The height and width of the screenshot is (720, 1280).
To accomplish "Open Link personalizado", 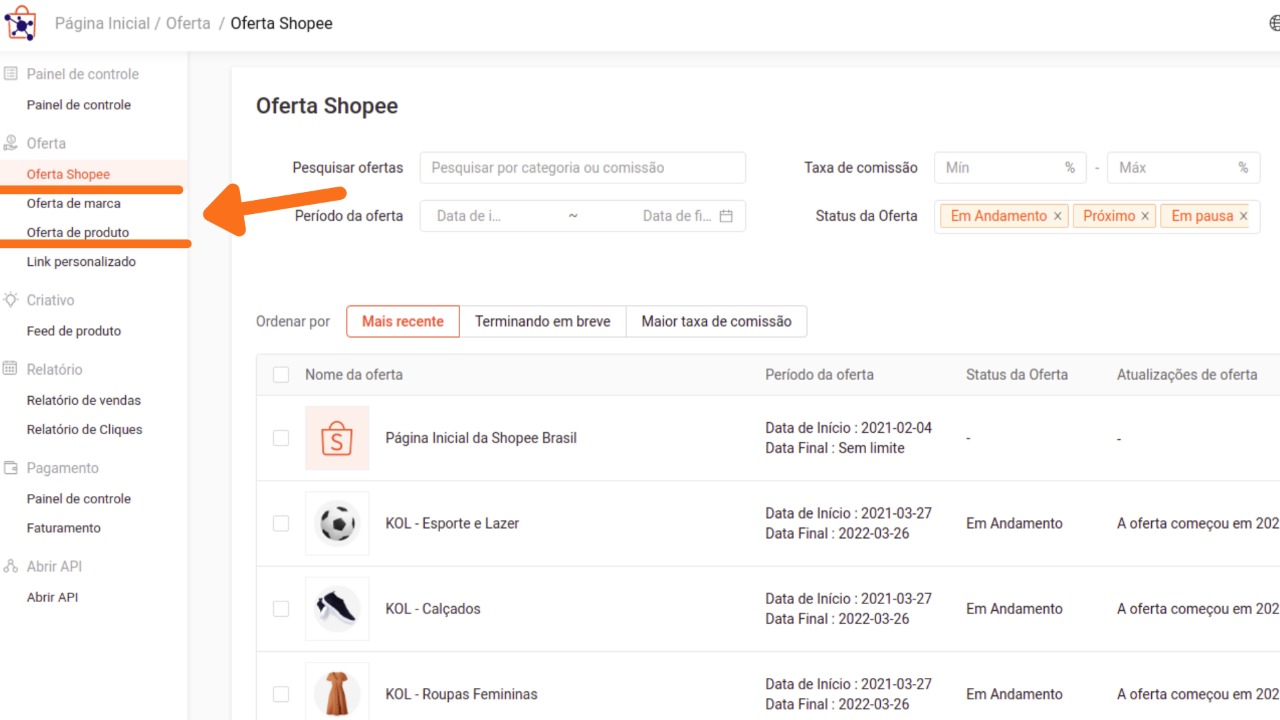I will (x=81, y=262).
